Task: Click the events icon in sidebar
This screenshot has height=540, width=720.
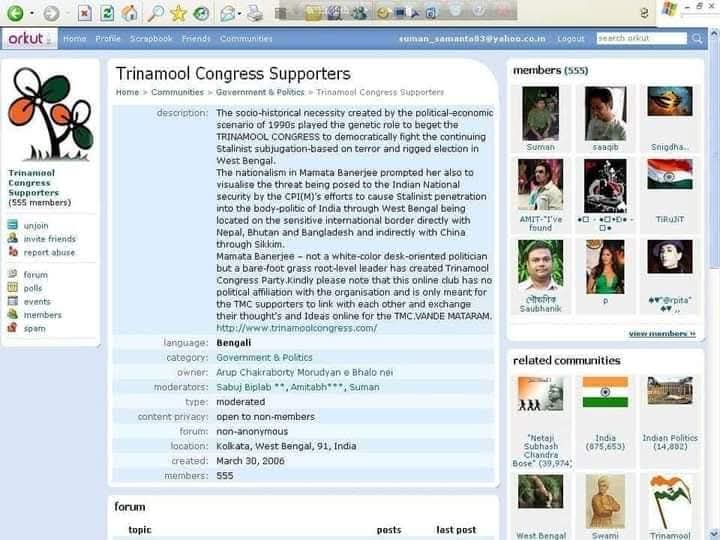Action: [x=13, y=301]
